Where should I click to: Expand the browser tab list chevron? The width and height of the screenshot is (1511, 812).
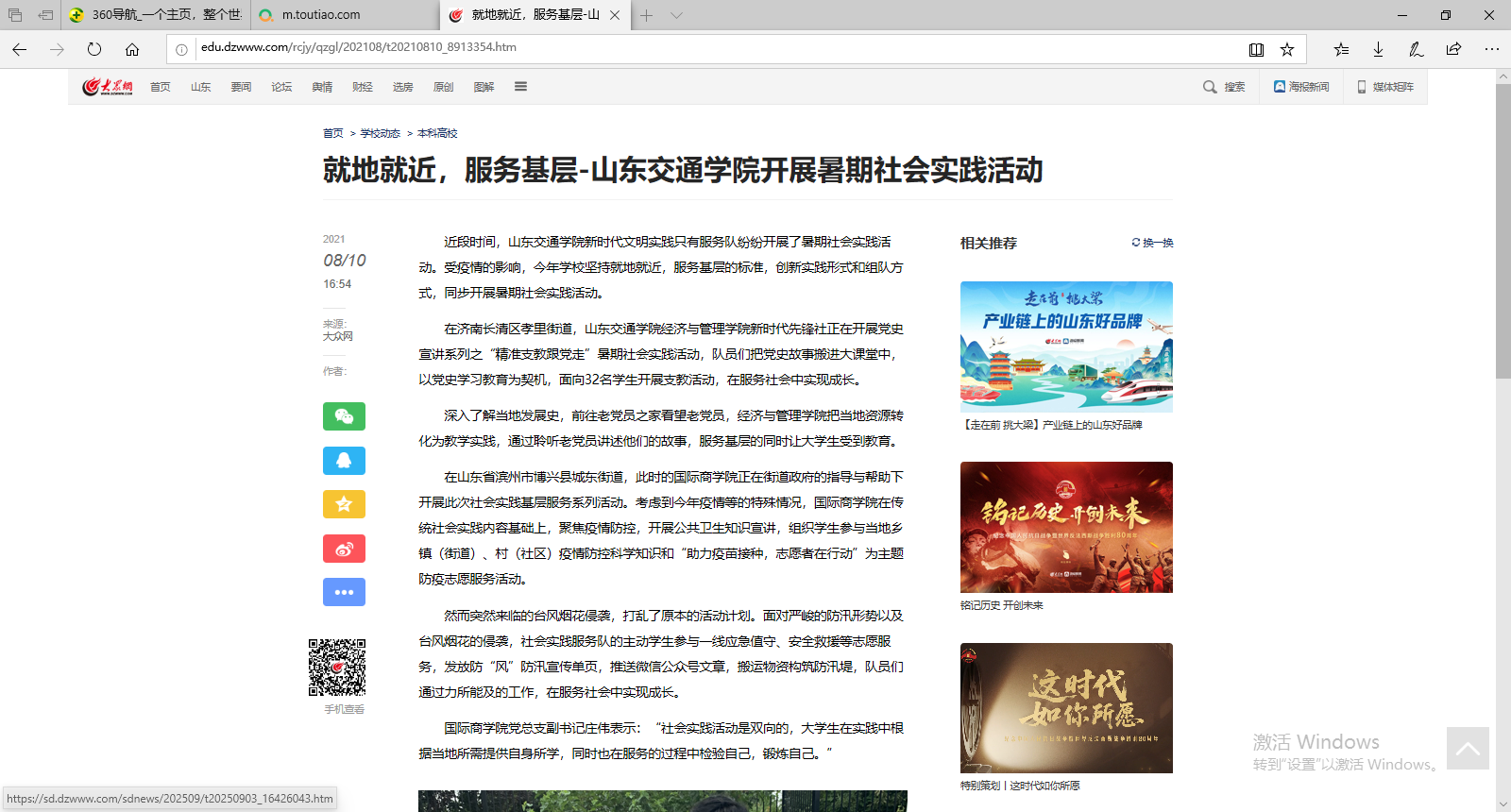coord(676,15)
